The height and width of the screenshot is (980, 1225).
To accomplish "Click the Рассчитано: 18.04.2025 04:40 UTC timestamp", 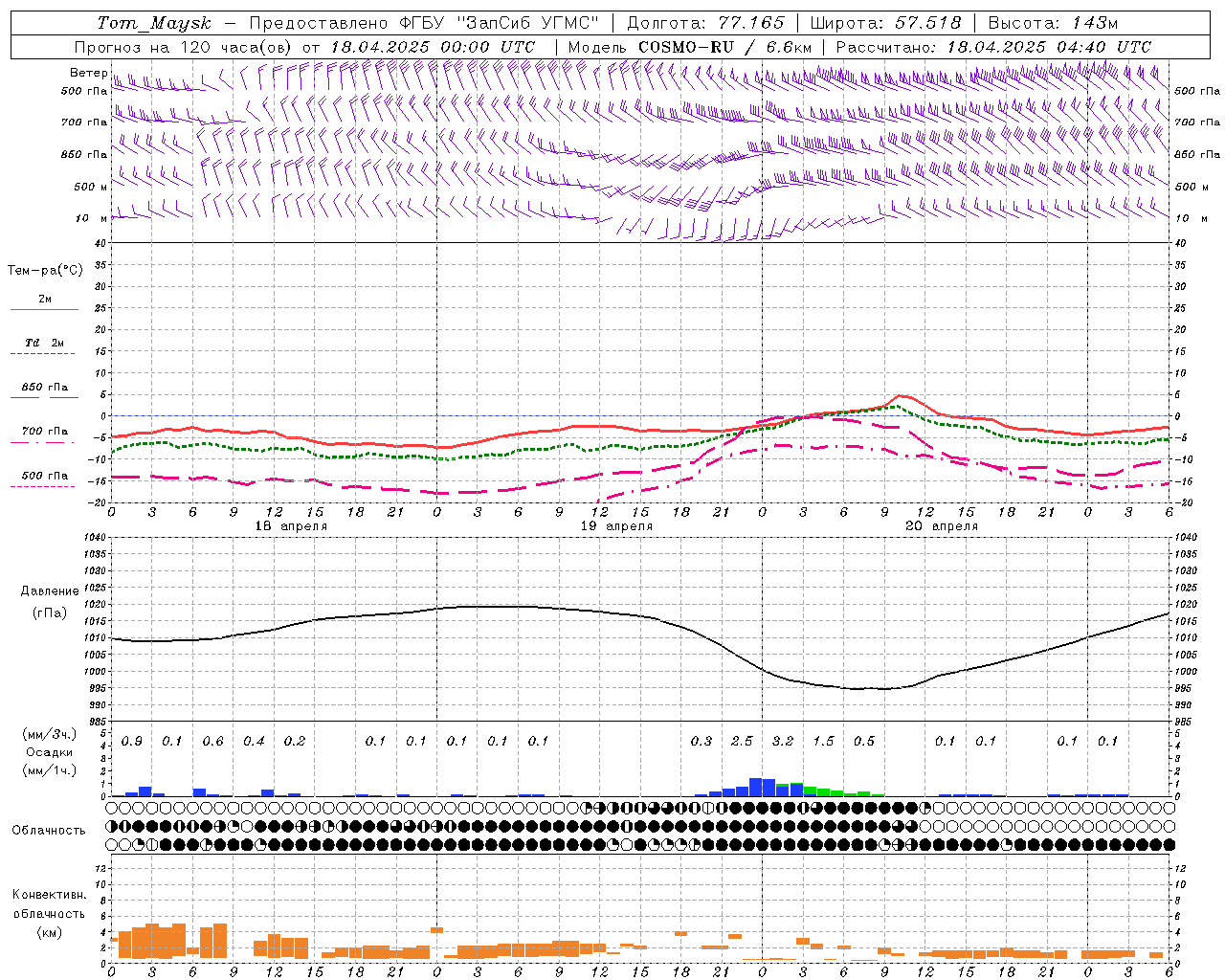I will [x=993, y=47].
